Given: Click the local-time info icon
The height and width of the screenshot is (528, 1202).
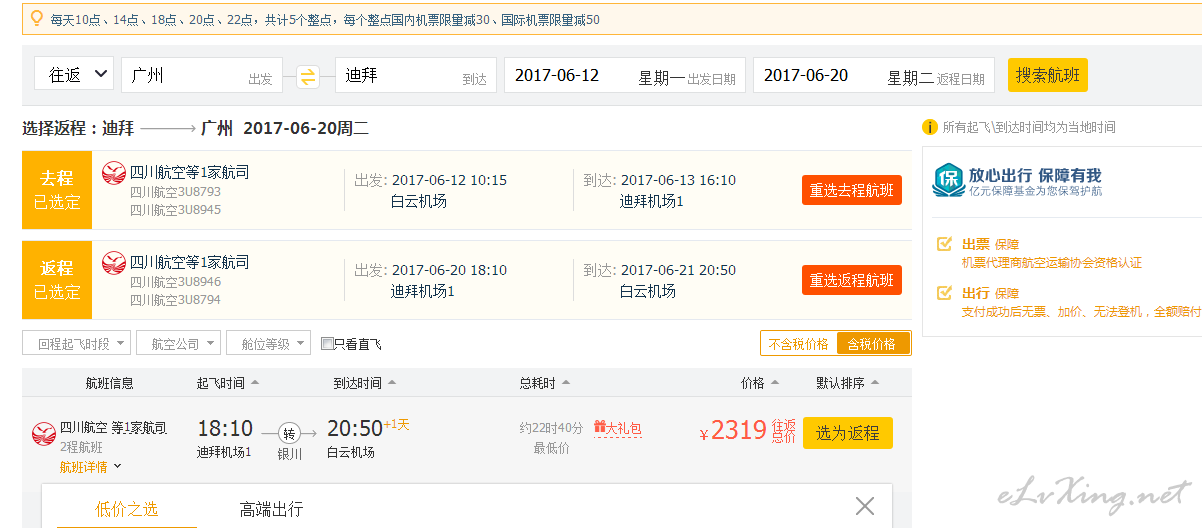Looking at the screenshot, I should tap(930, 127).
